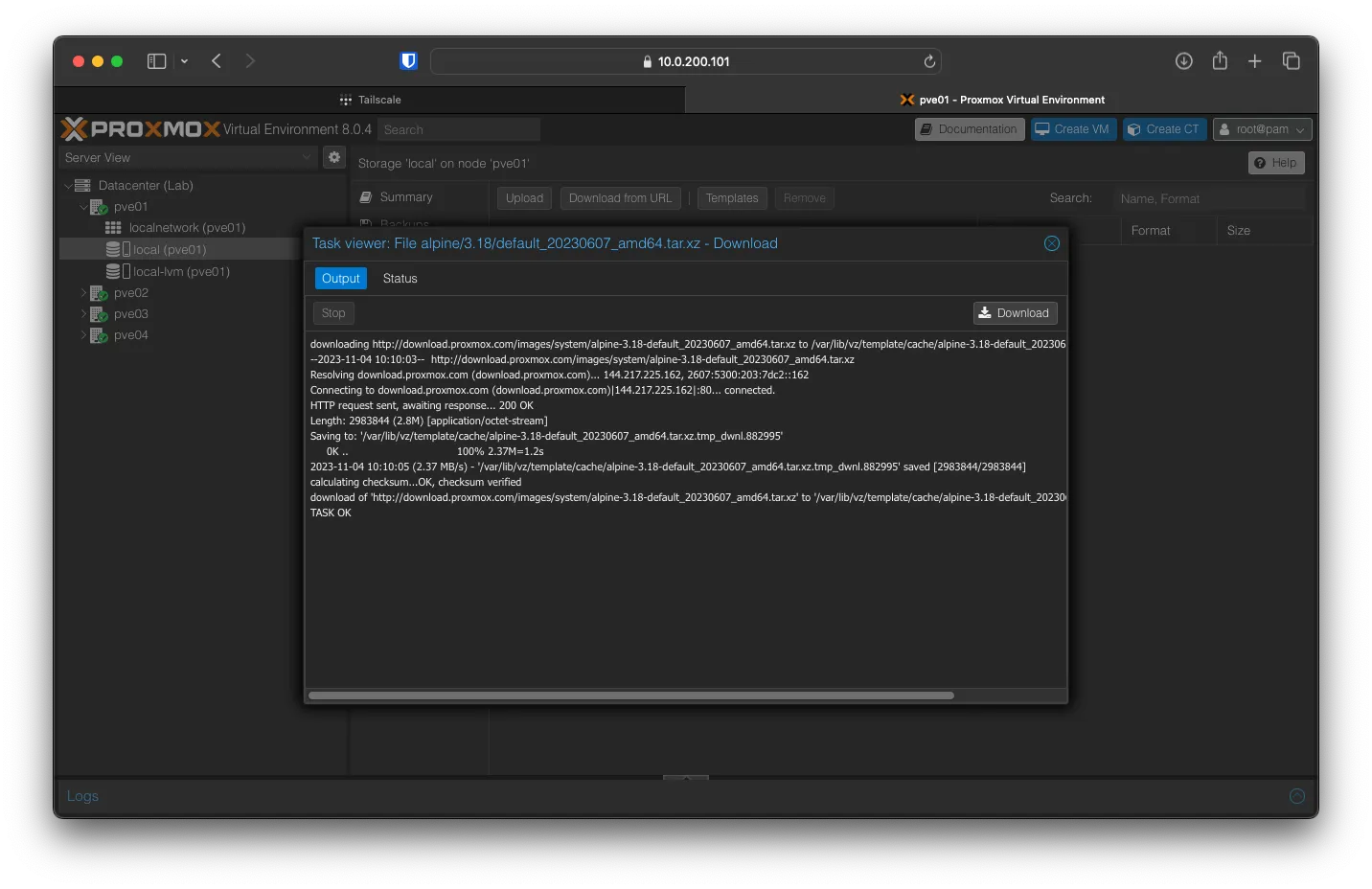Click 'calculating checksum...OK, checksum verified' line
This screenshot has height=889, width=1372.
point(416,483)
